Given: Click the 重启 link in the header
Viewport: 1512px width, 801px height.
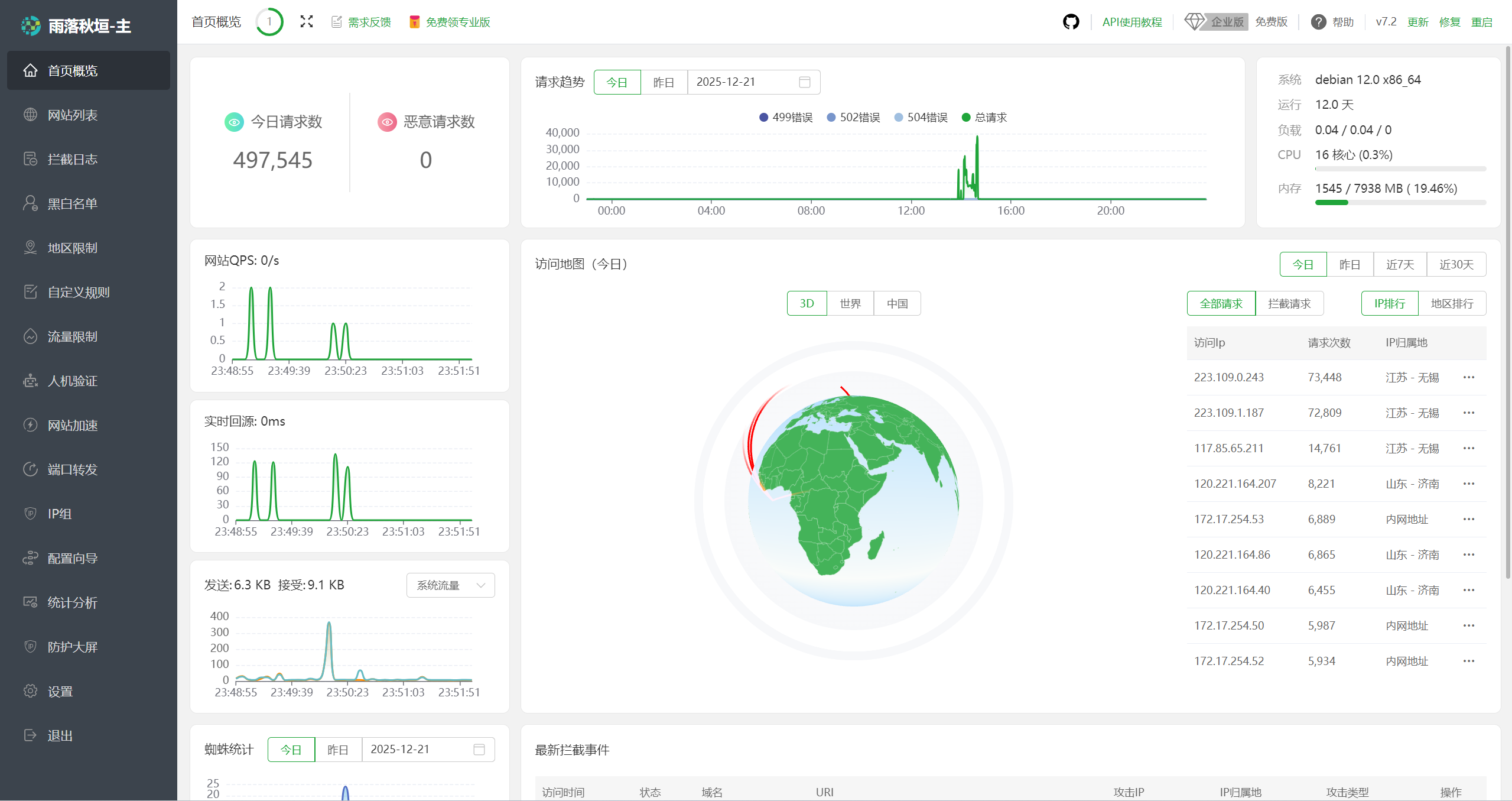Looking at the screenshot, I should pos(1481,22).
